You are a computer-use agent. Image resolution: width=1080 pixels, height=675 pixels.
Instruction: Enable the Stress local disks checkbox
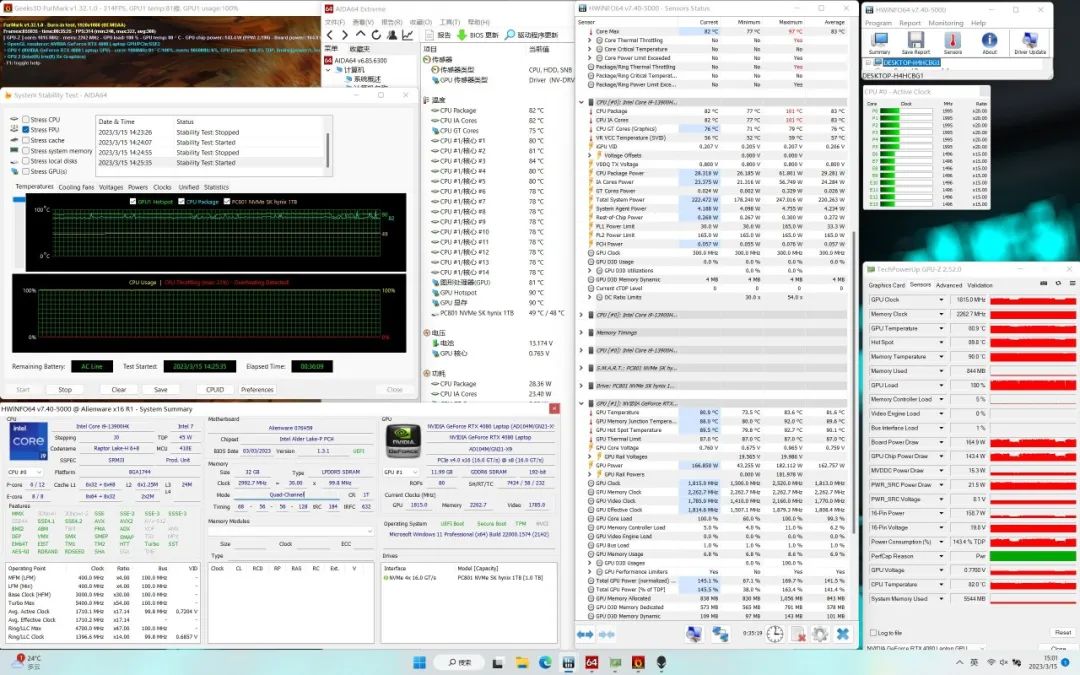tap(25, 161)
